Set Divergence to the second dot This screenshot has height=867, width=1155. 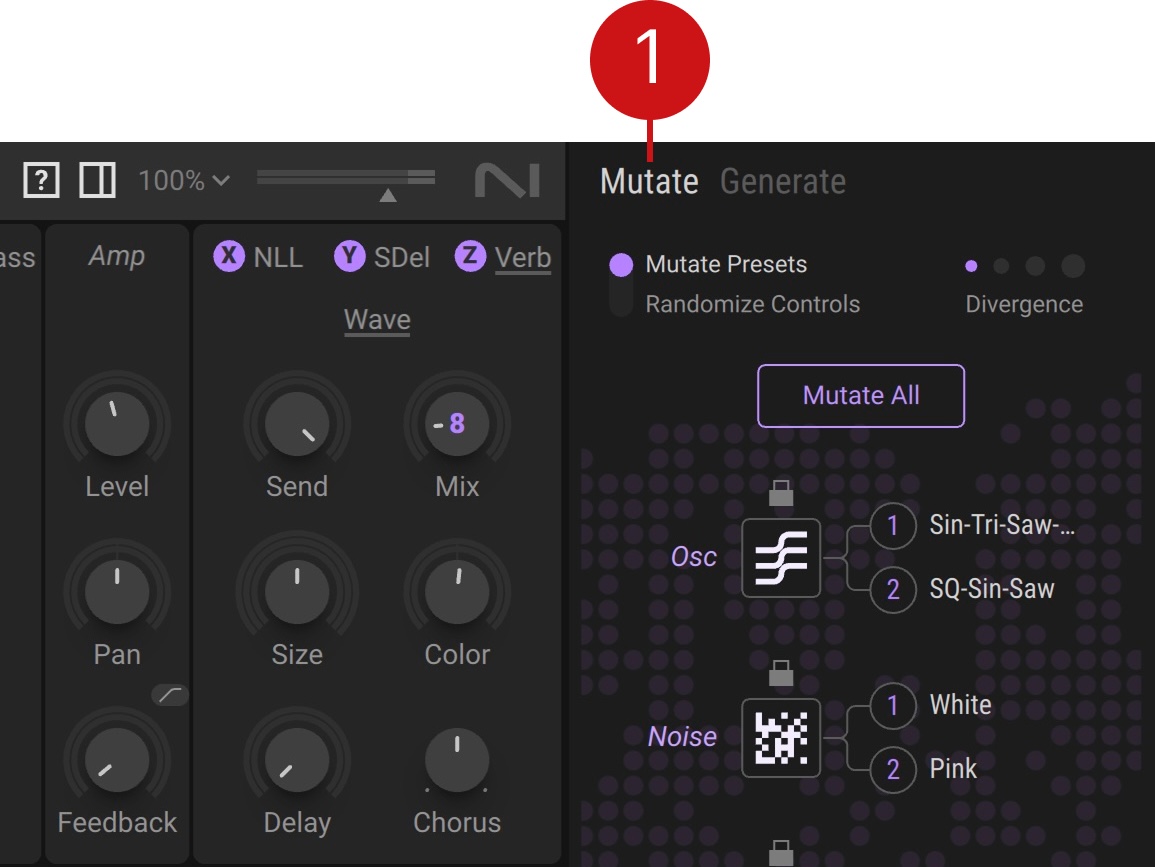click(1001, 266)
